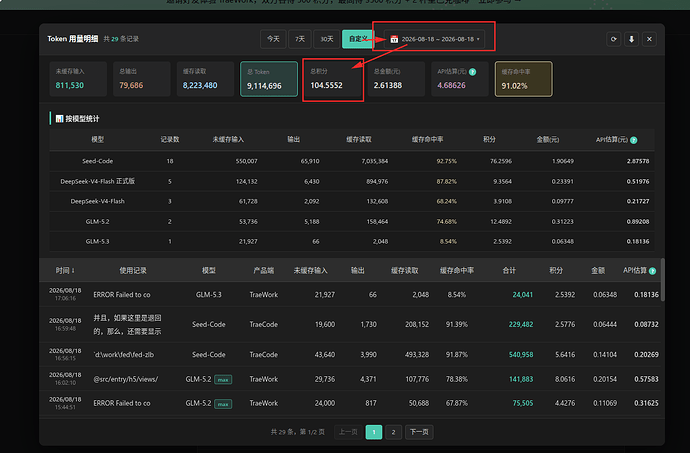Click the GLM-5.2 row in model statistics
Screen dimensions: 690x453
tap(352, 221)
